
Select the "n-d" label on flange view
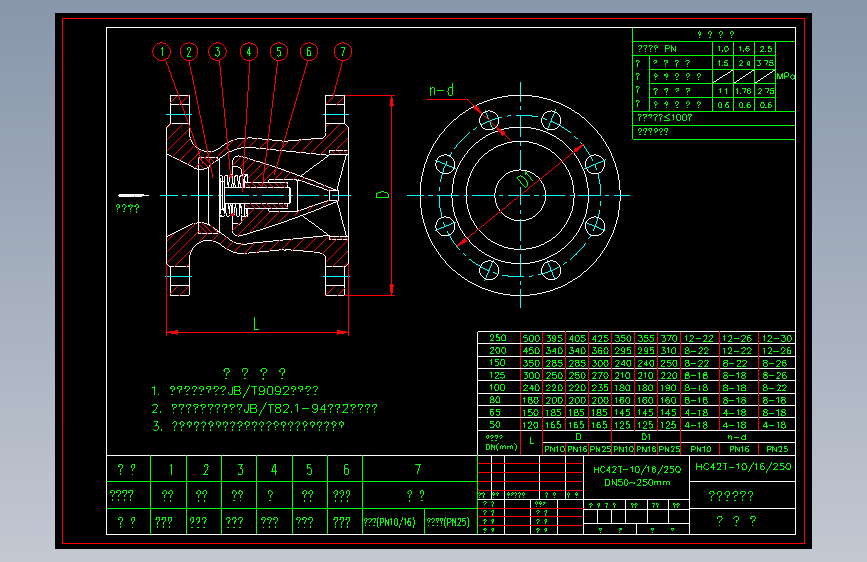coord(441,90)
